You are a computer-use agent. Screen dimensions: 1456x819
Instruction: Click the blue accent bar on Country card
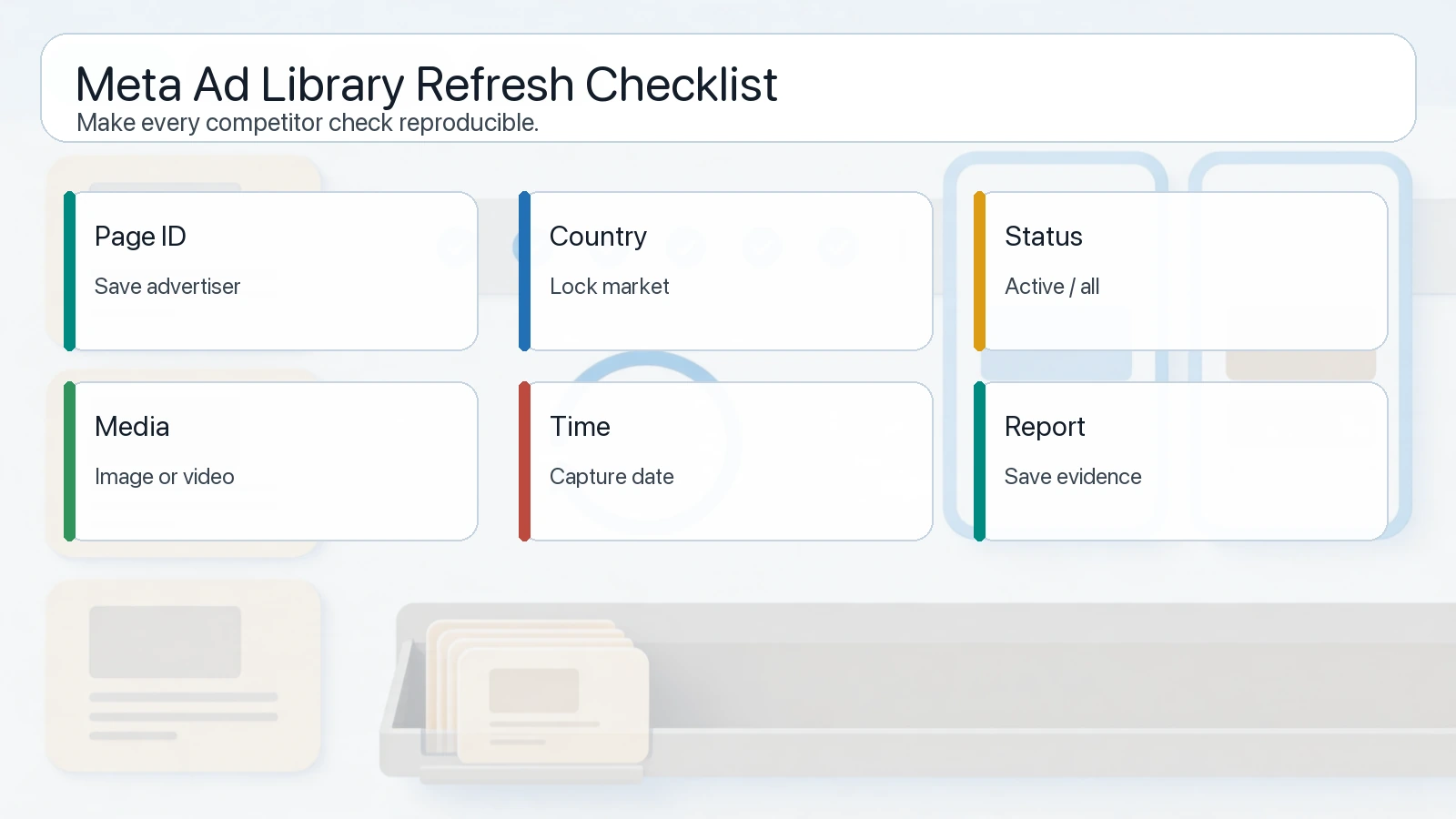524,271
